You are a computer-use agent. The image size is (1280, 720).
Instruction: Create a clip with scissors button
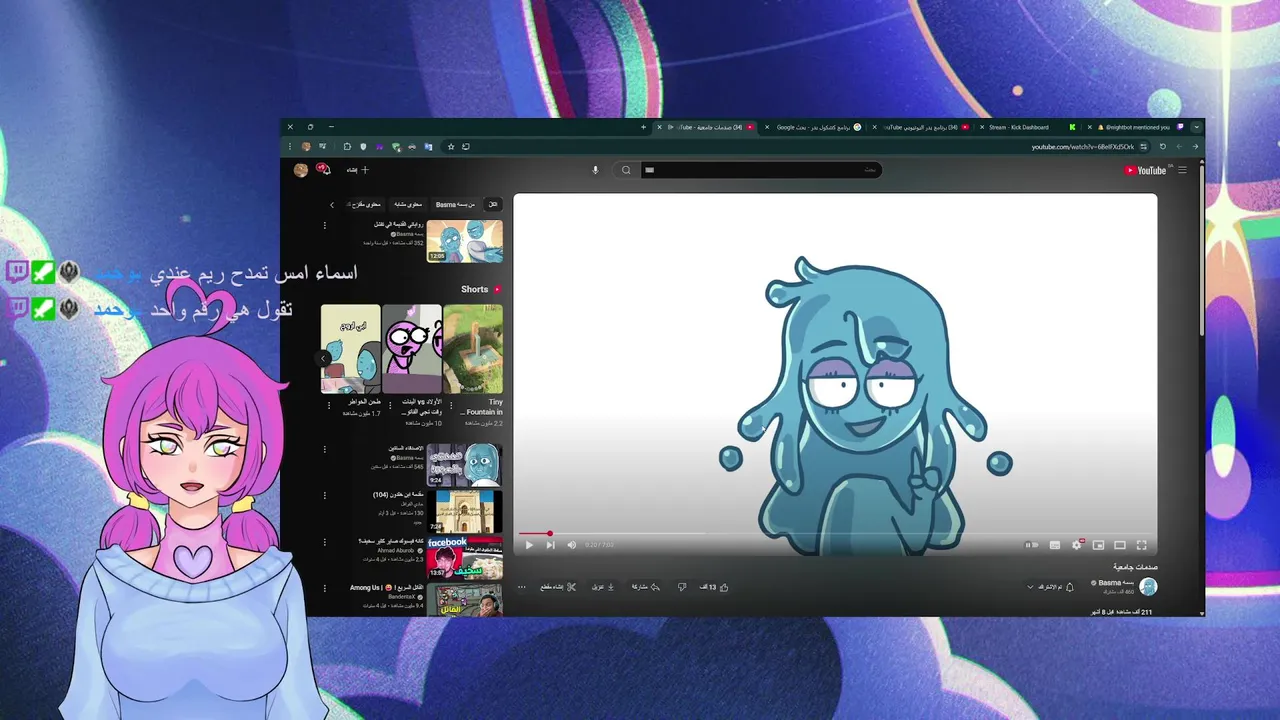click(x=558, y=587)
